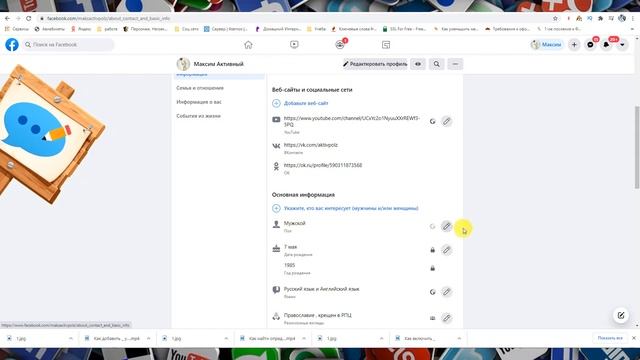The height and width of the screenshot is (360, 640).
Task: Click lock privacy icon for 1985 year
Action: click(432, 268)
